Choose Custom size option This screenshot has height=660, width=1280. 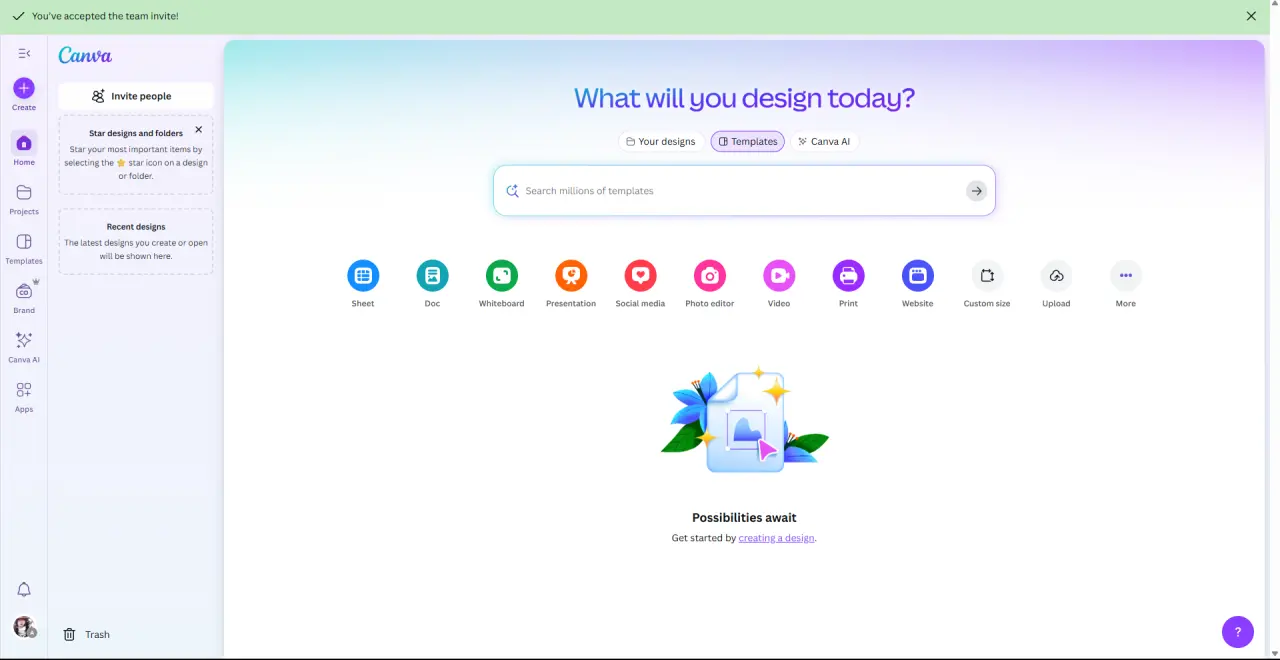click(987, 283)
